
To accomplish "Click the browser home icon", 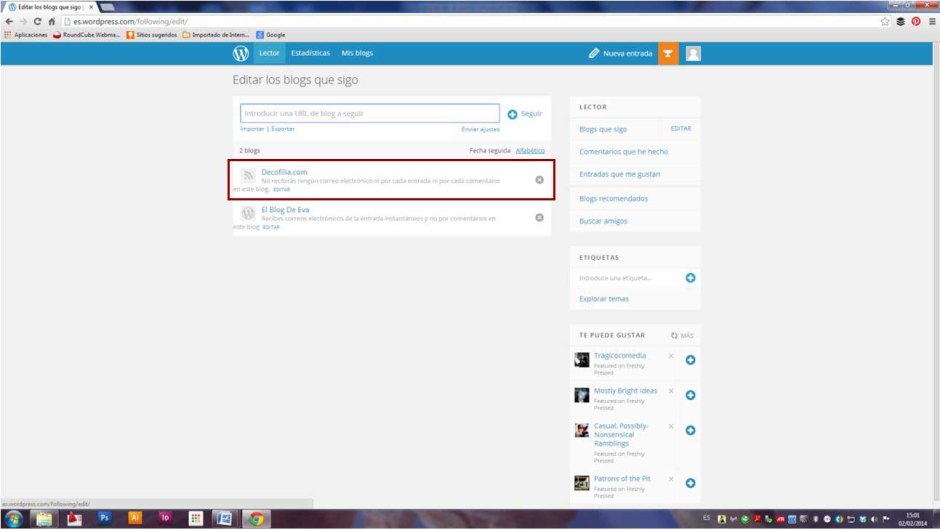I will 52,22.
